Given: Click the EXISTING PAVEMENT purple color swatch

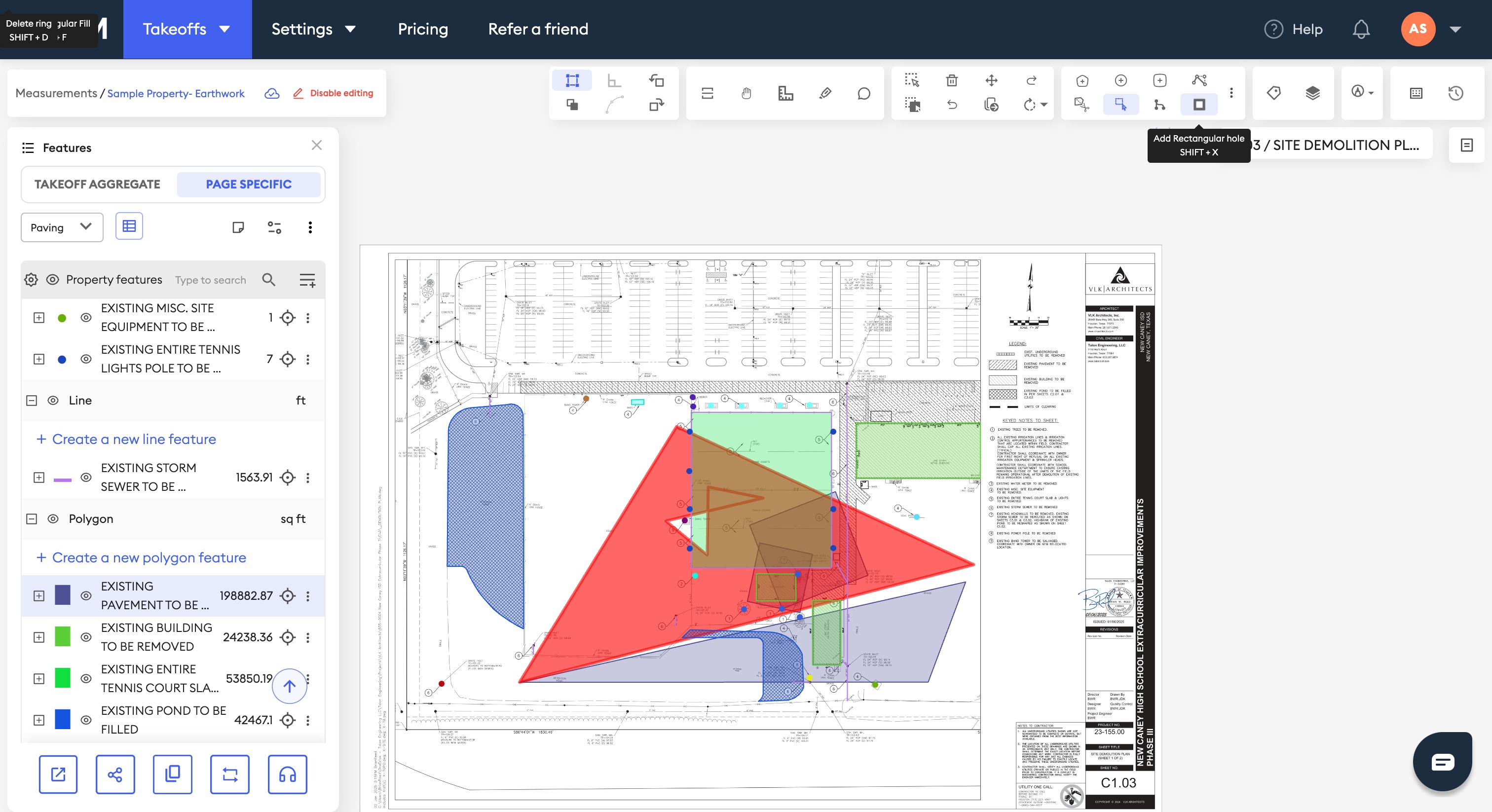Looking at the screenshot, I should 63,595.
